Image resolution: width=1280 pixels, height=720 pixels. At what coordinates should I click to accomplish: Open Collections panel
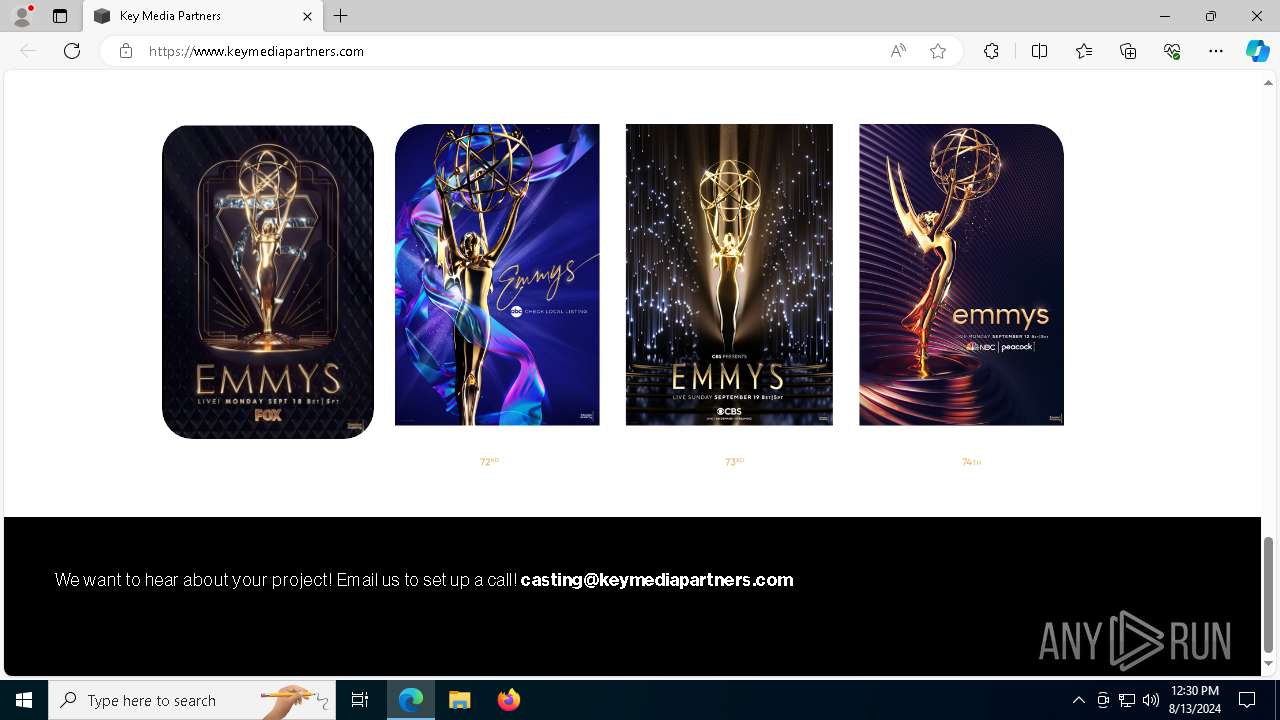click(1128, 51)
